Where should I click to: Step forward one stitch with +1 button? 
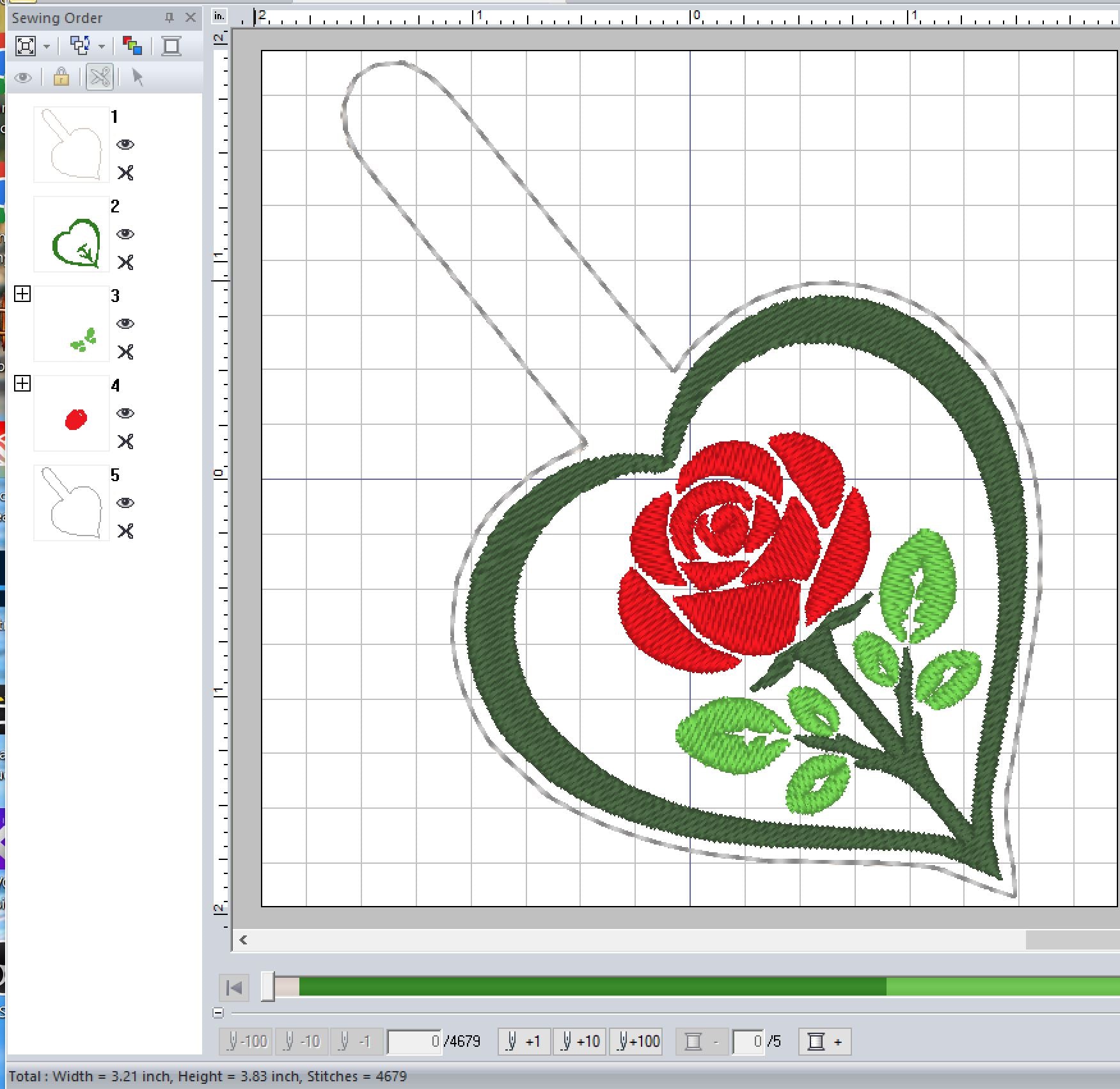(524, 1042)
